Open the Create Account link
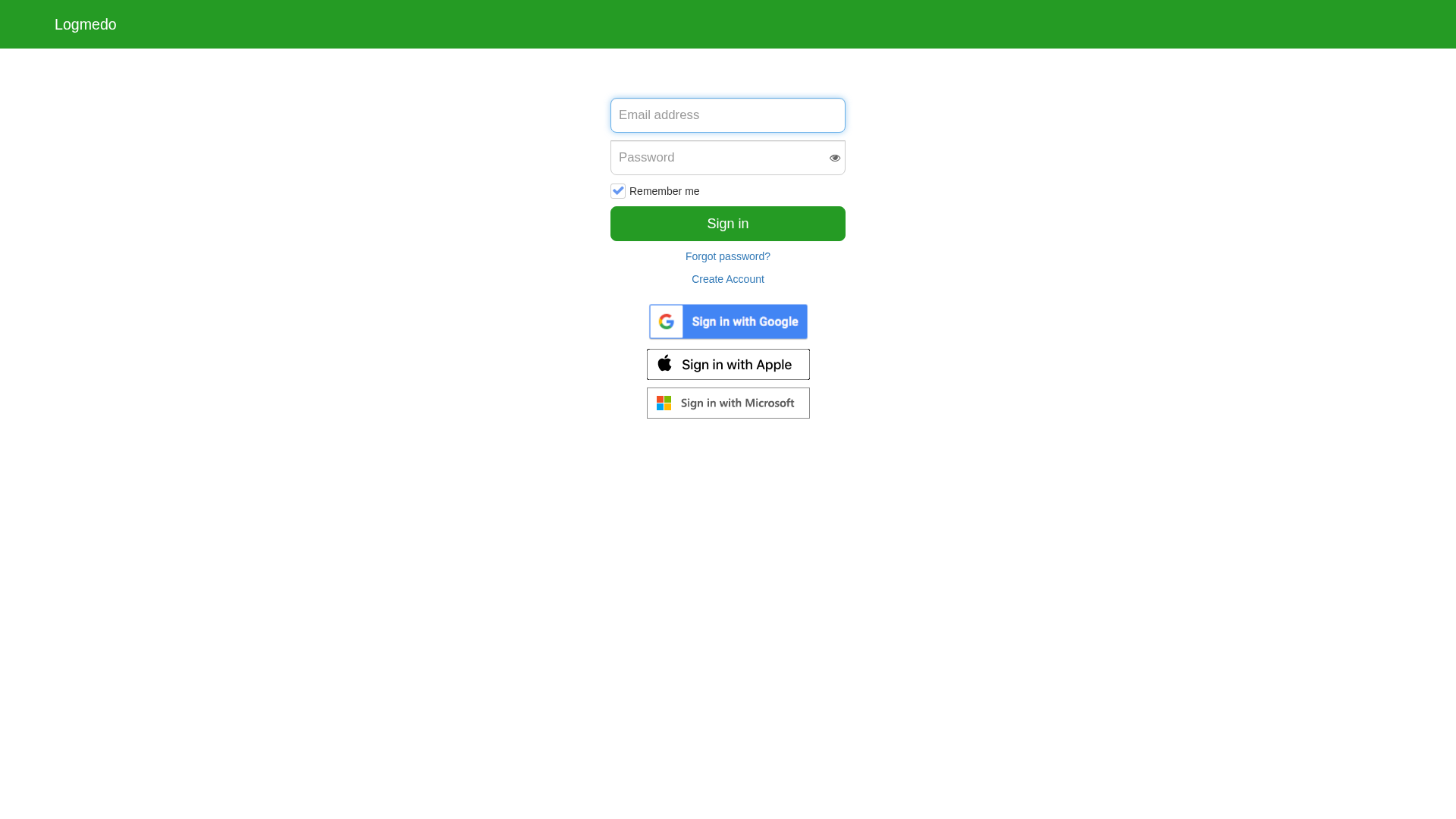Image resolution: width=1456 pixels, height=819 pixels. (728, 279)
